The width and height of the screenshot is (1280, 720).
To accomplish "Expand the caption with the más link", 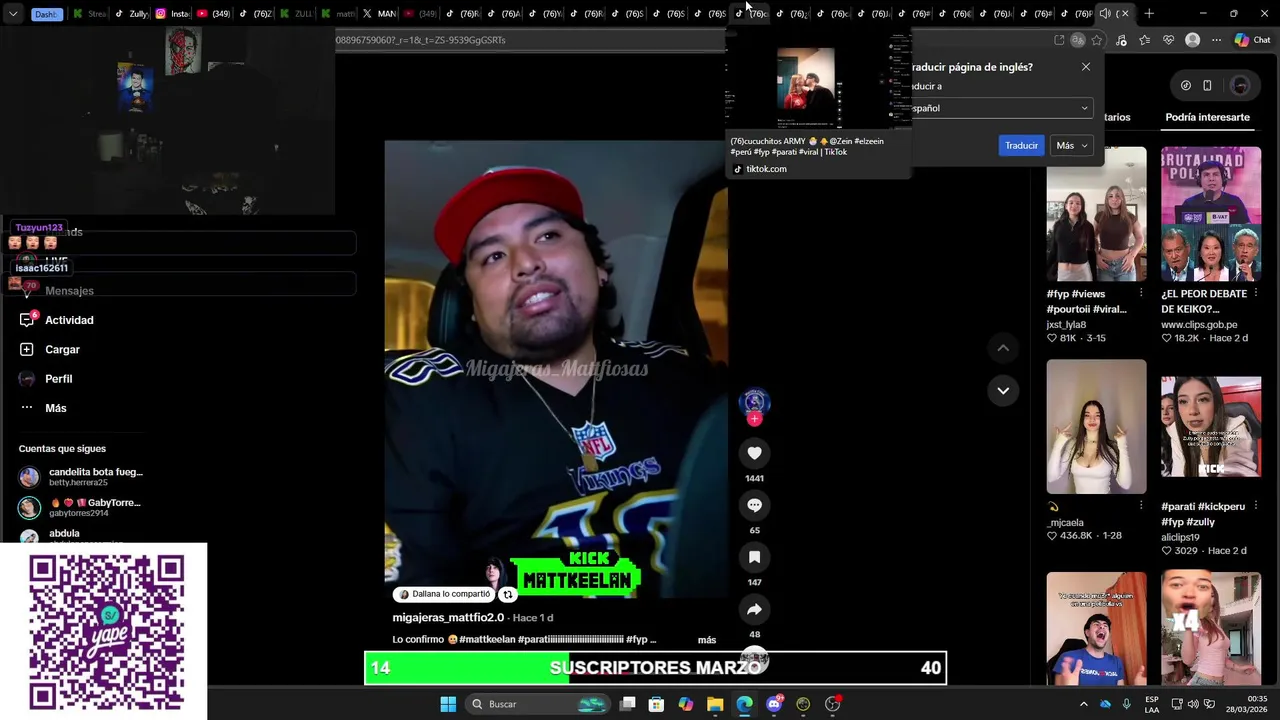I will click(x=707, y=640).
